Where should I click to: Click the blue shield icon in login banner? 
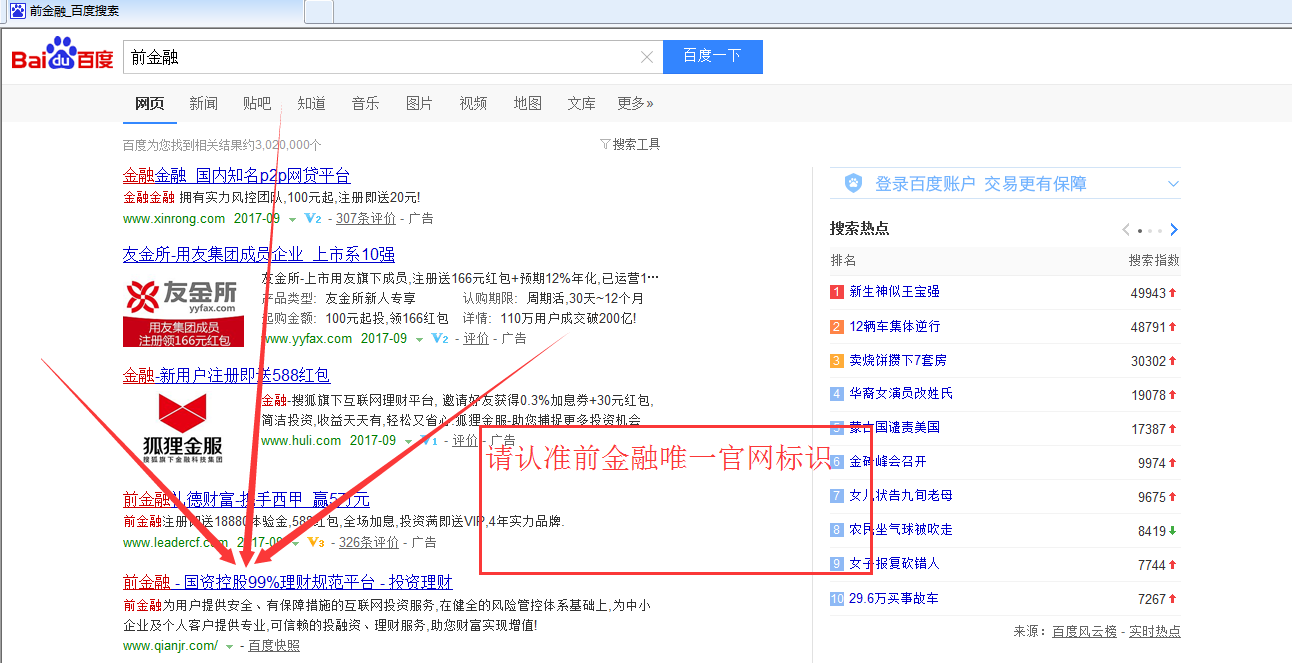(x=853, y=182)
